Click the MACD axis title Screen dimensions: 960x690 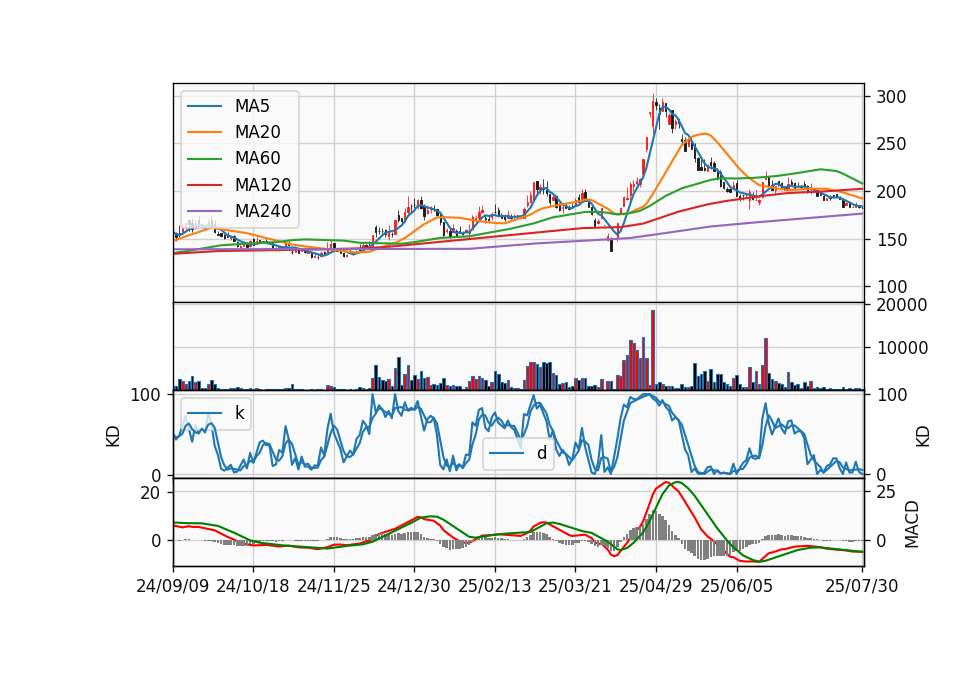point(912,524)
